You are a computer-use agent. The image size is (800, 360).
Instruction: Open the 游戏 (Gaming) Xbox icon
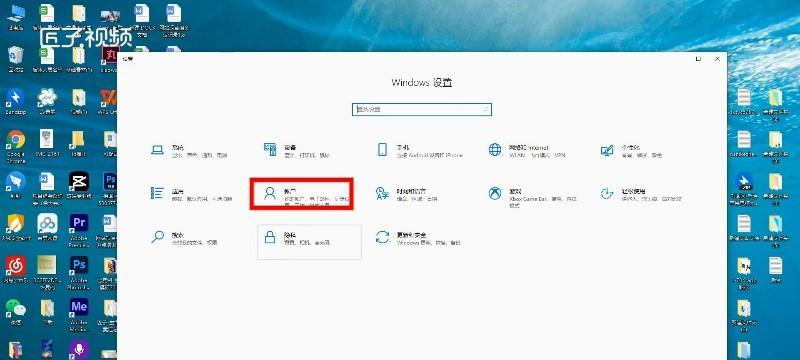[x=495, y=193]
